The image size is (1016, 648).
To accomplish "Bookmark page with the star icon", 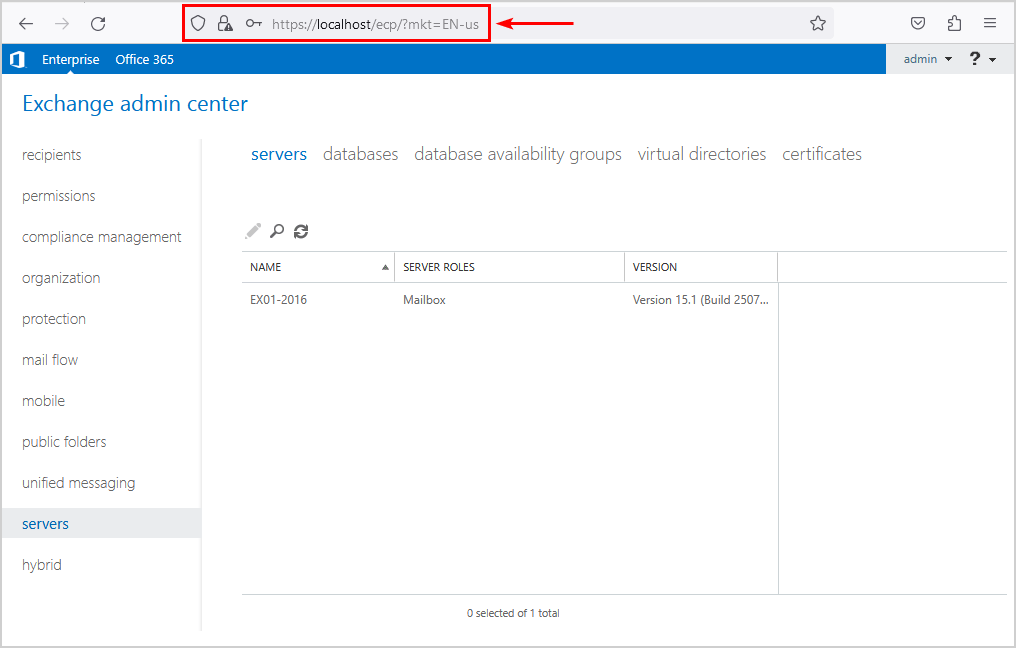I will pyautogui.click(x=818, y=24).
